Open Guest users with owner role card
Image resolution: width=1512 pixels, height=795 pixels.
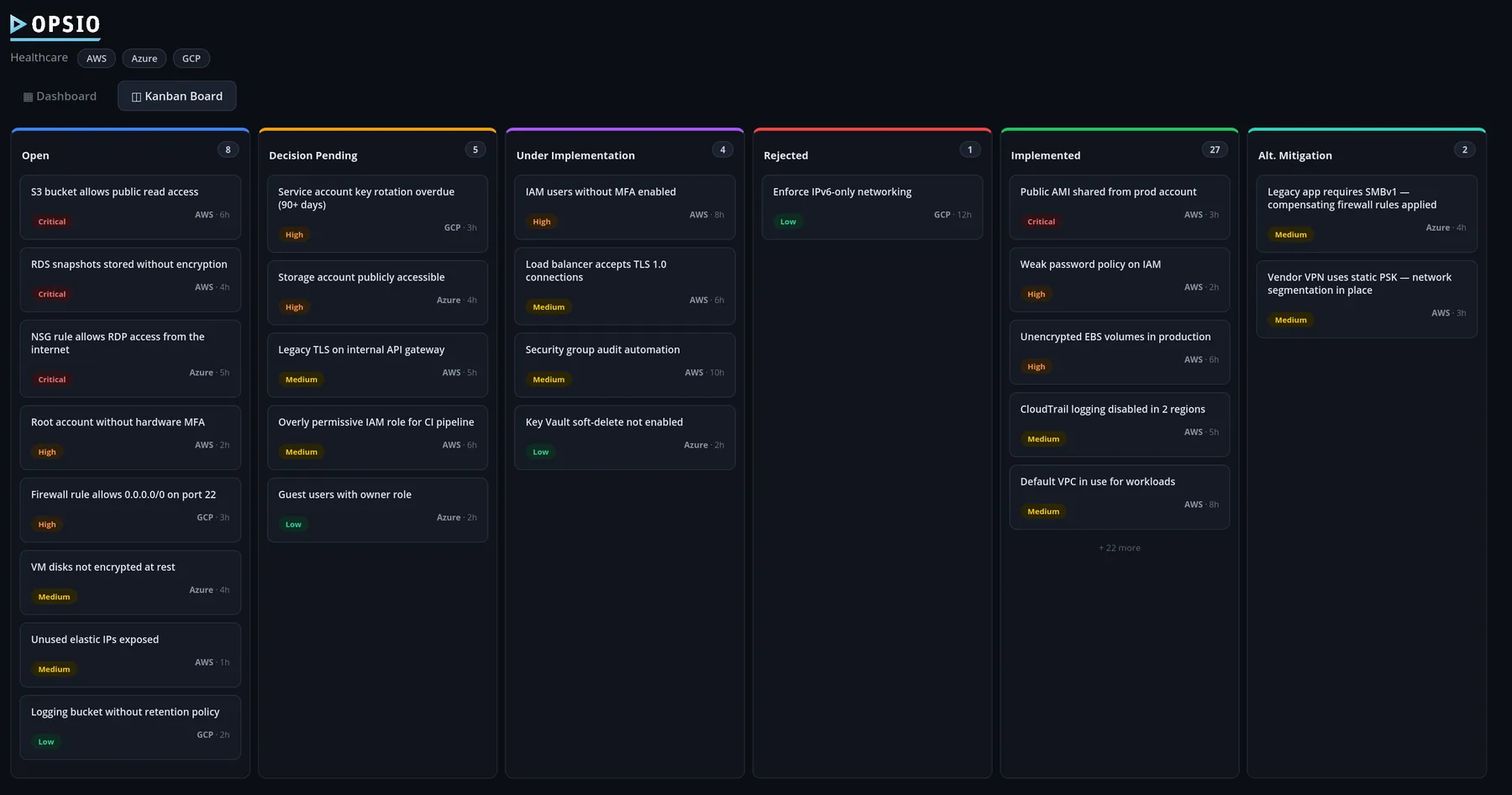[377, 510]
